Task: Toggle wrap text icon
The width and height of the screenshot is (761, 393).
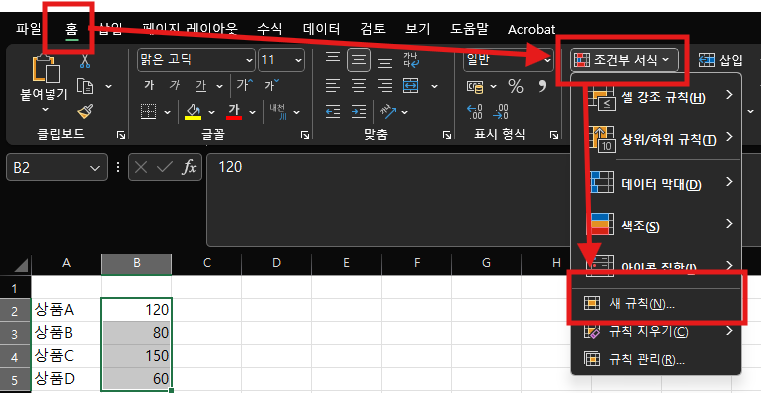Action: click(411, 60)
